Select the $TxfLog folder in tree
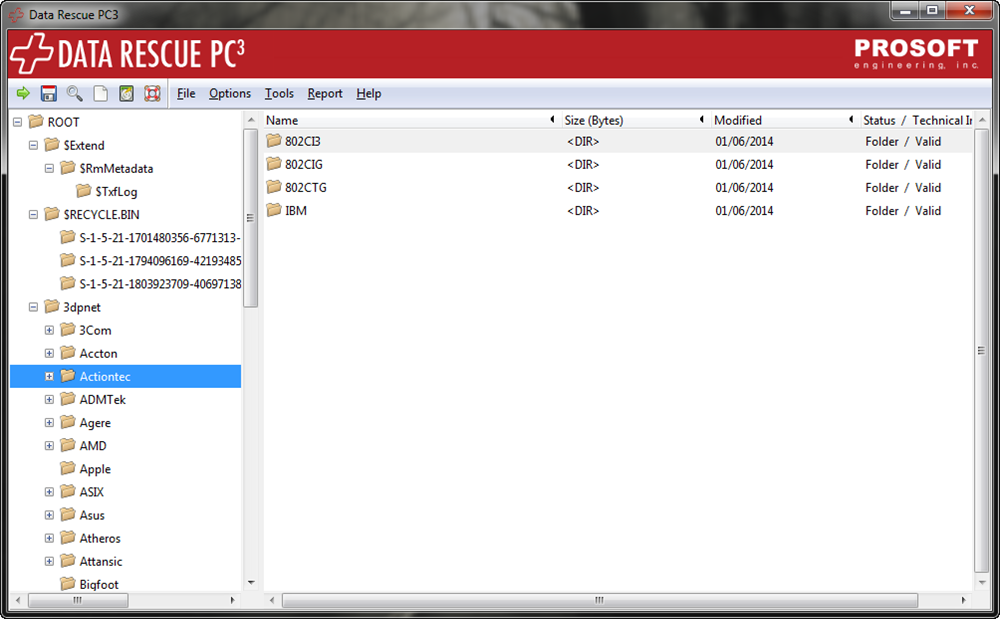 tap(107, 191)
